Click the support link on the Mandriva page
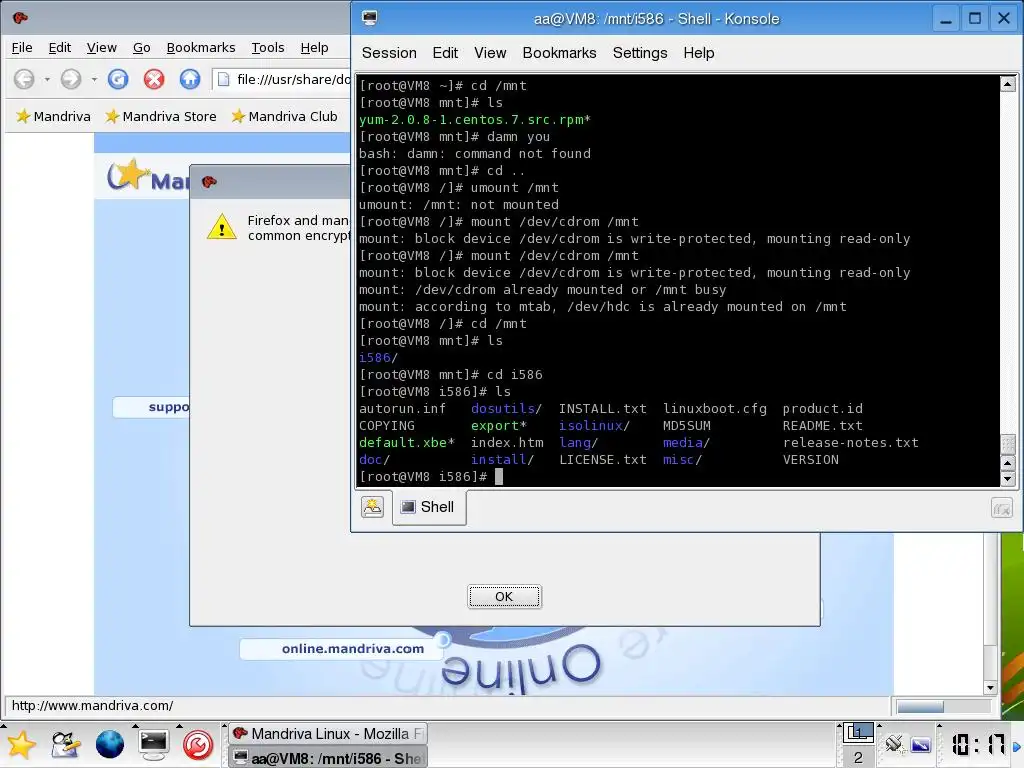This screenshot has width=1024, height=768. coord(168,407)
